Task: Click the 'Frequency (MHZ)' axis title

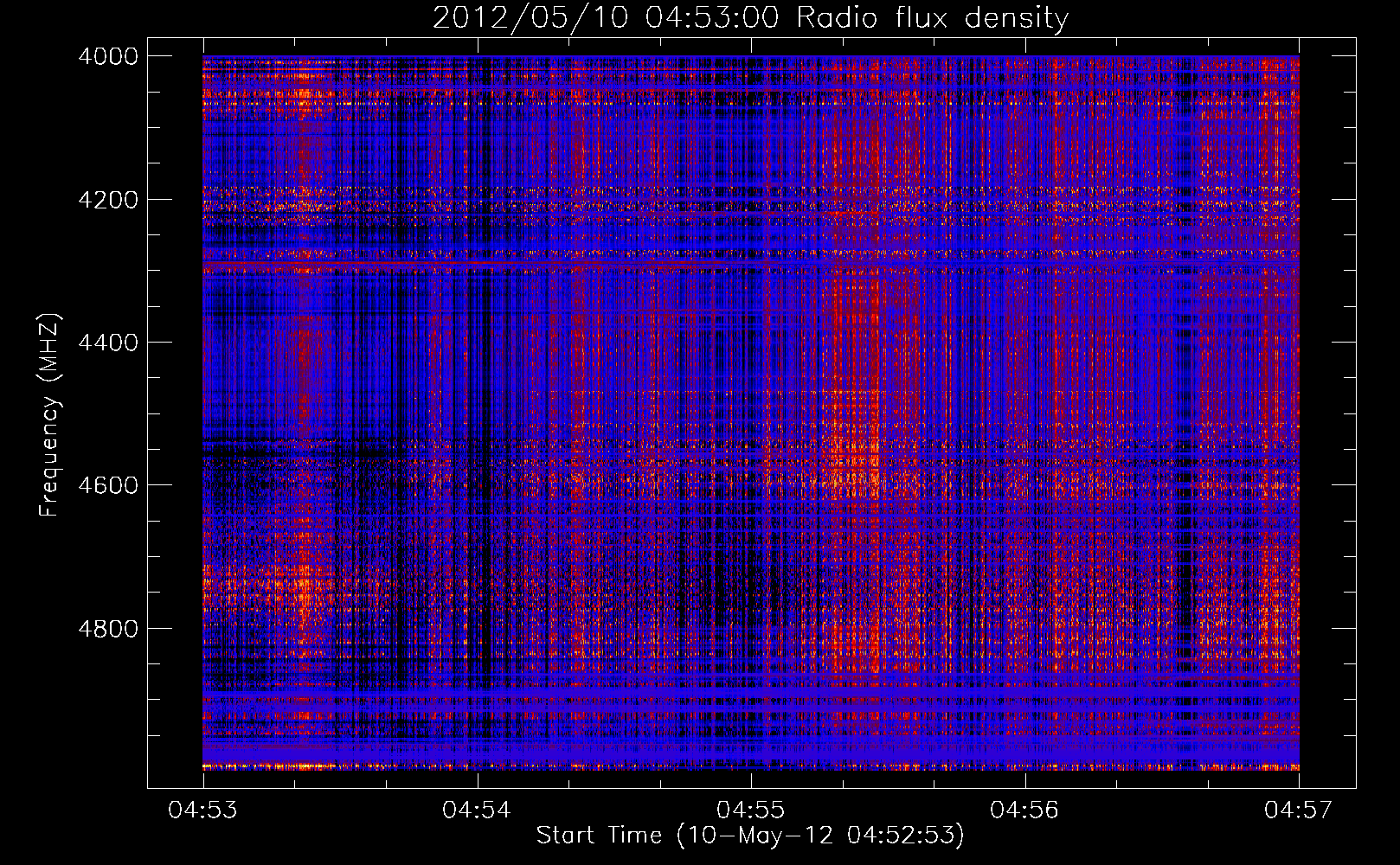Action: tap(50, 415)
